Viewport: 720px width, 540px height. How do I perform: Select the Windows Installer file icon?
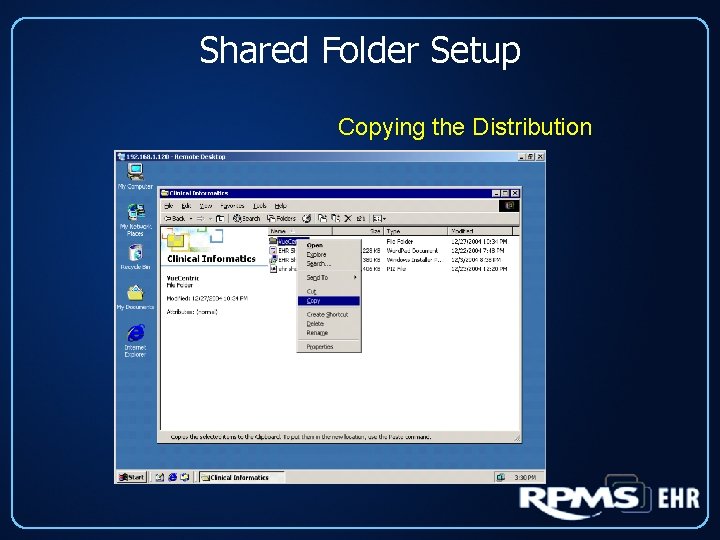click(x=273, y=259)
